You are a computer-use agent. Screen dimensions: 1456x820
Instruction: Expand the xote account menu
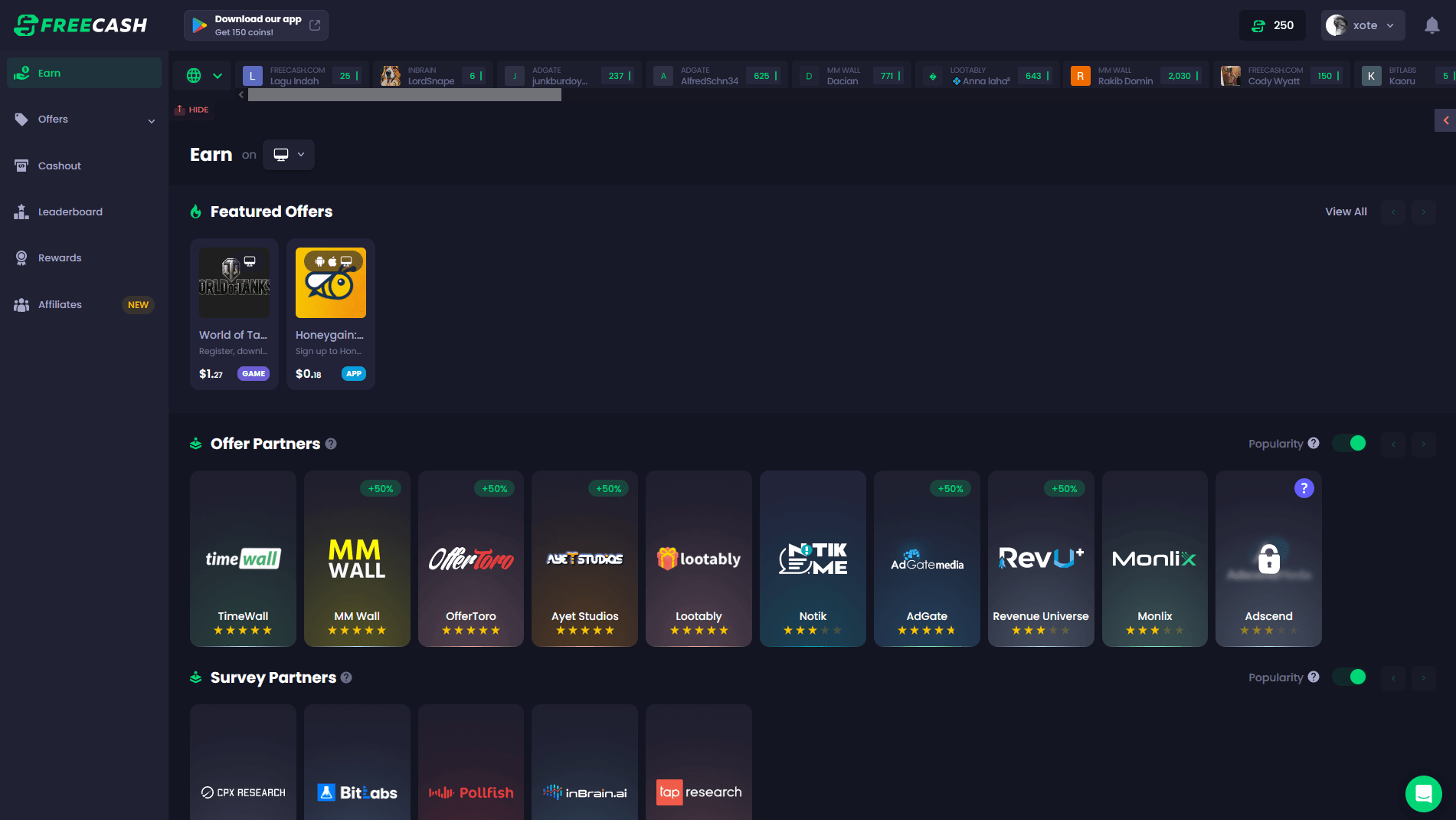1363,25
